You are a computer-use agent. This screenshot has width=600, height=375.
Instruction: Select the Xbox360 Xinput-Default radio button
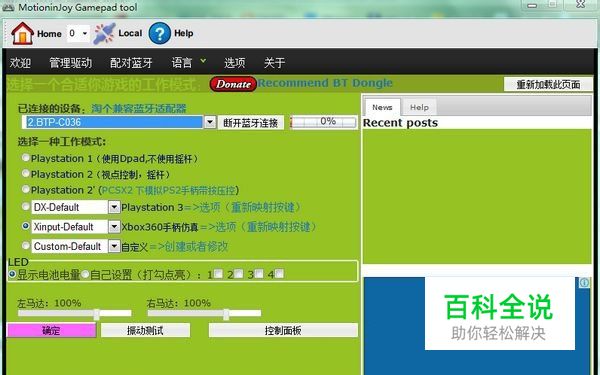[x=26, y=226]
